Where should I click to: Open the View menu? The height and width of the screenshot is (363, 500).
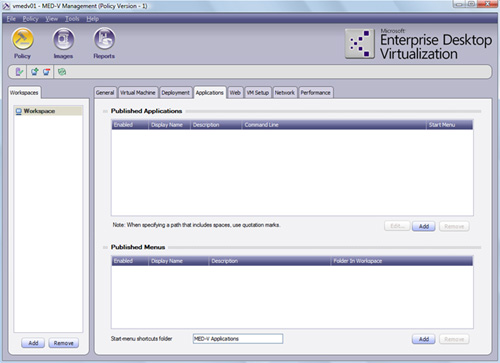(51, 19)
